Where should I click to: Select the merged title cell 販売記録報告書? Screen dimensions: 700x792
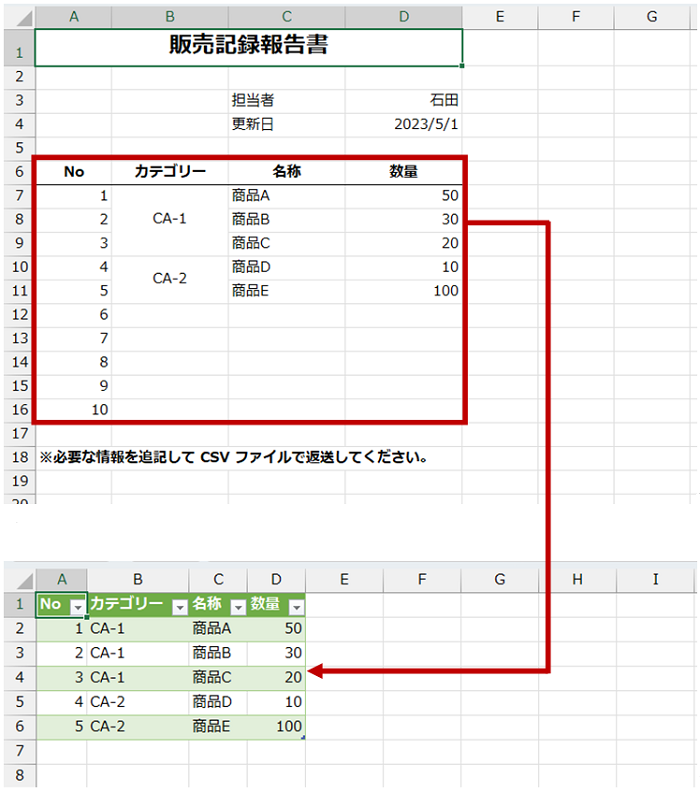248,46
